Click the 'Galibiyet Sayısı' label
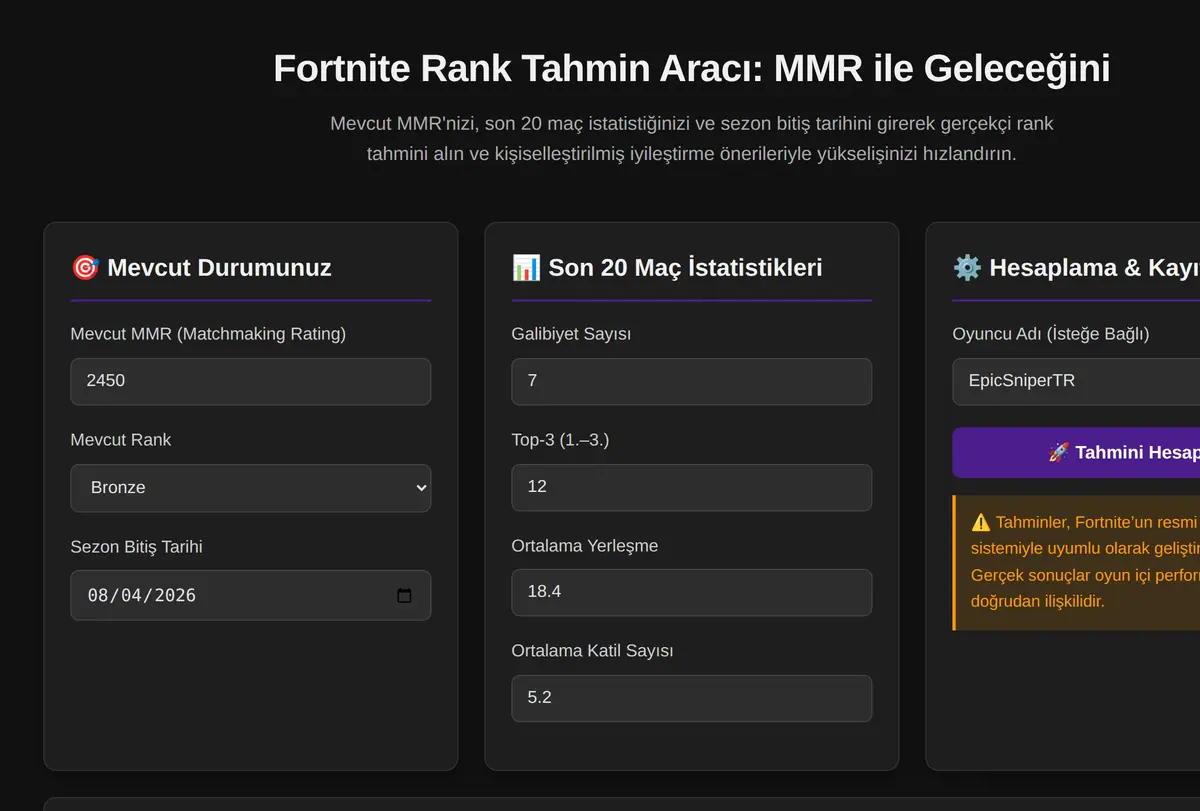Screen dimensions: 1200x811 [x=571, y=334]
